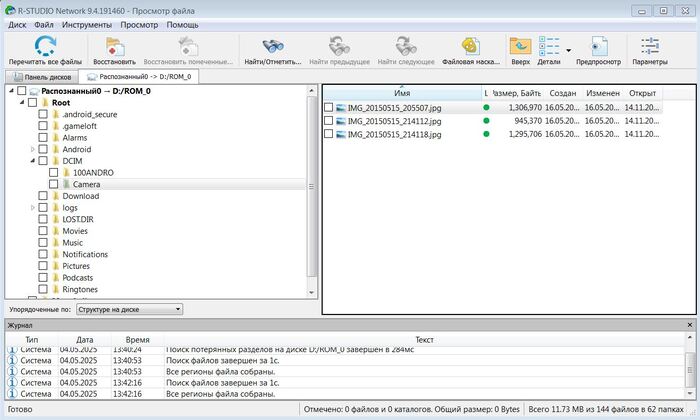Tick the Pictures folder checkbox
The height and width of the screenshot is (420, 700).
43,266
